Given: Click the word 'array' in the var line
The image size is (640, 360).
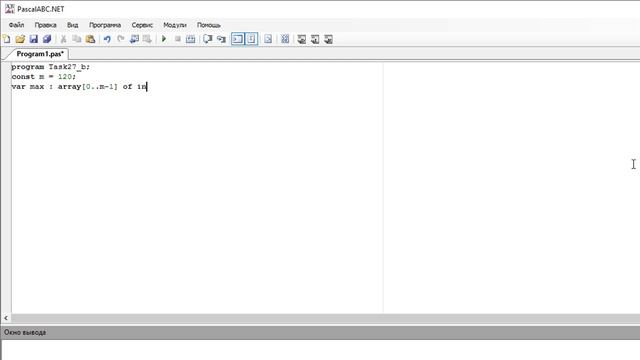Looking at the screenshot, I should tap(69, 87).
